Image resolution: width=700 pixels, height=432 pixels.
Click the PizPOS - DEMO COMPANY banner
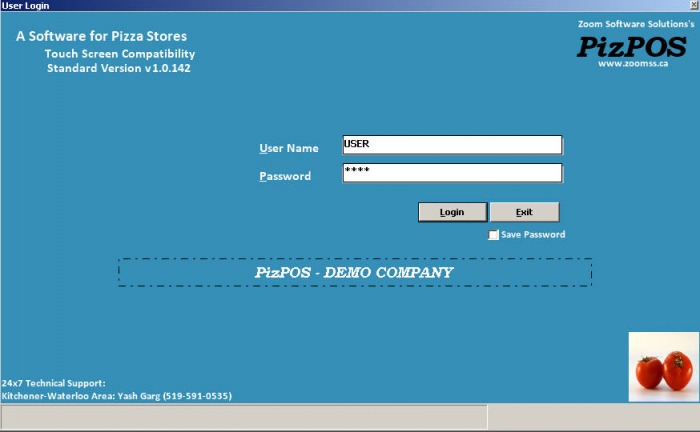pos(355,272)
